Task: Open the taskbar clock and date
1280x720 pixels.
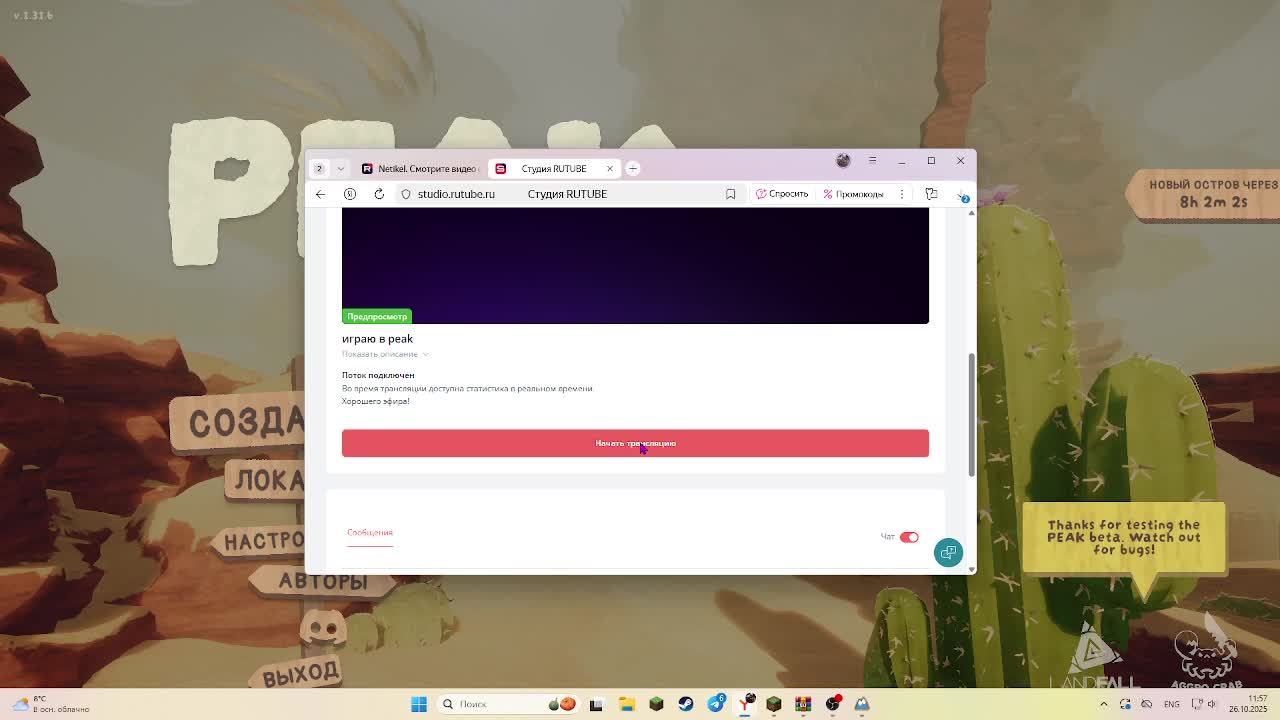Action: coord(1248,704)
